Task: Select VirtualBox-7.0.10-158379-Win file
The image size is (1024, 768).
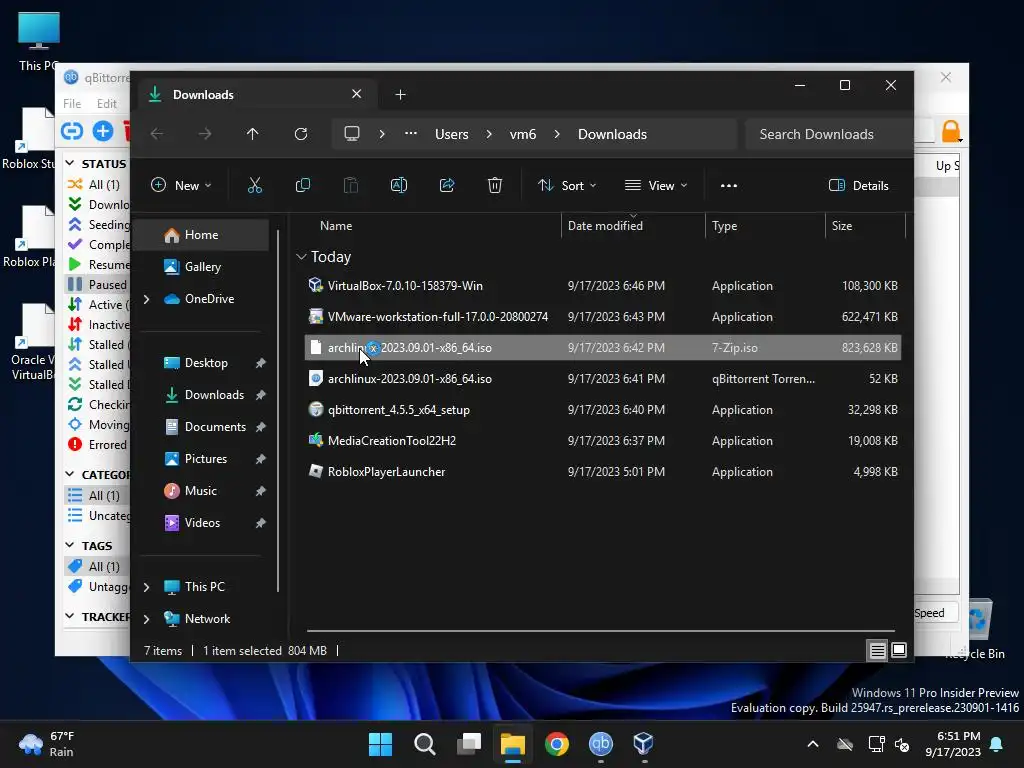Action: (603, 285)
